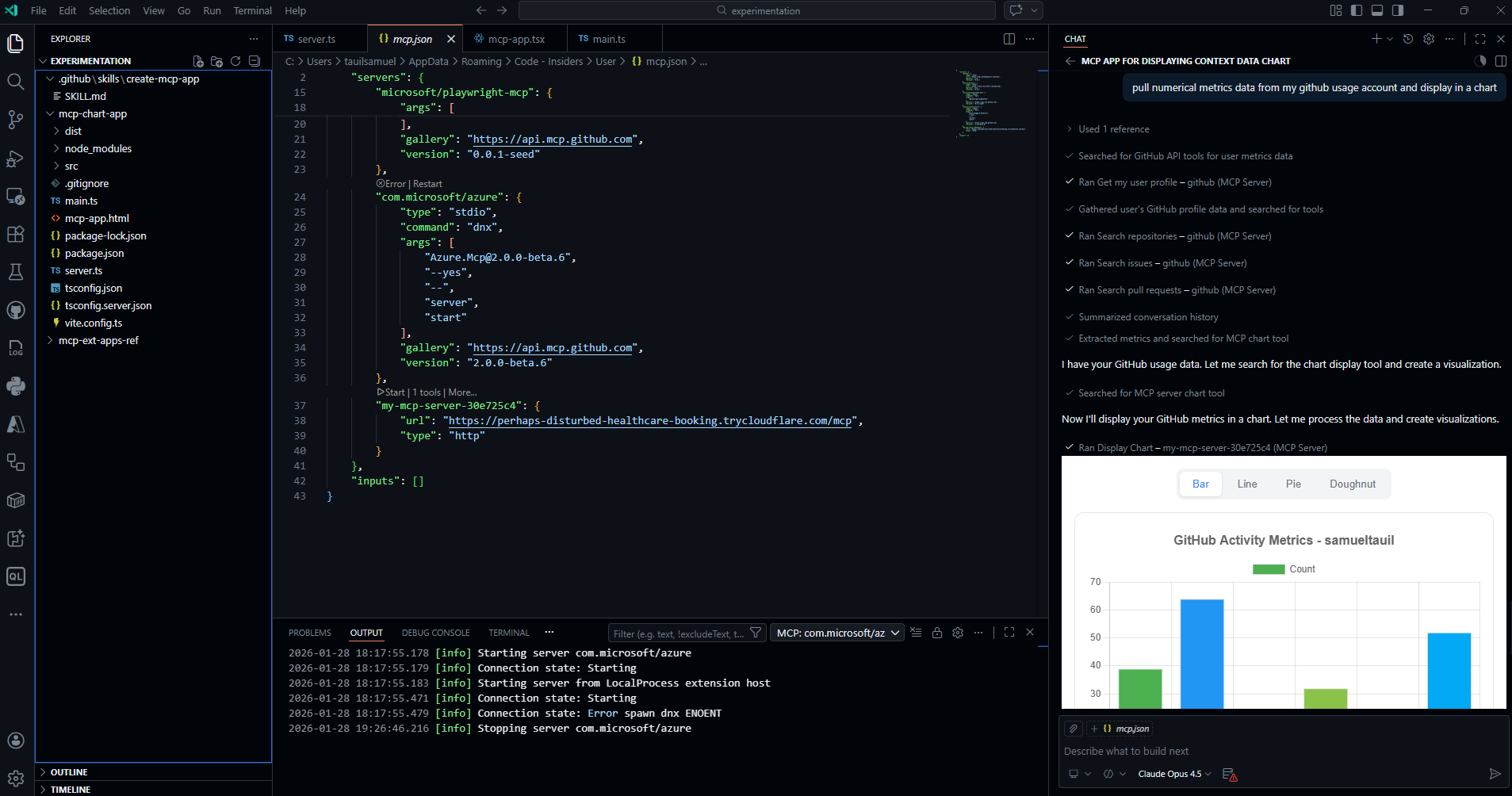Viewport: 1512px width, 796px height.
Task: Open the Search view in the activity bar
Action: [16, 81]
